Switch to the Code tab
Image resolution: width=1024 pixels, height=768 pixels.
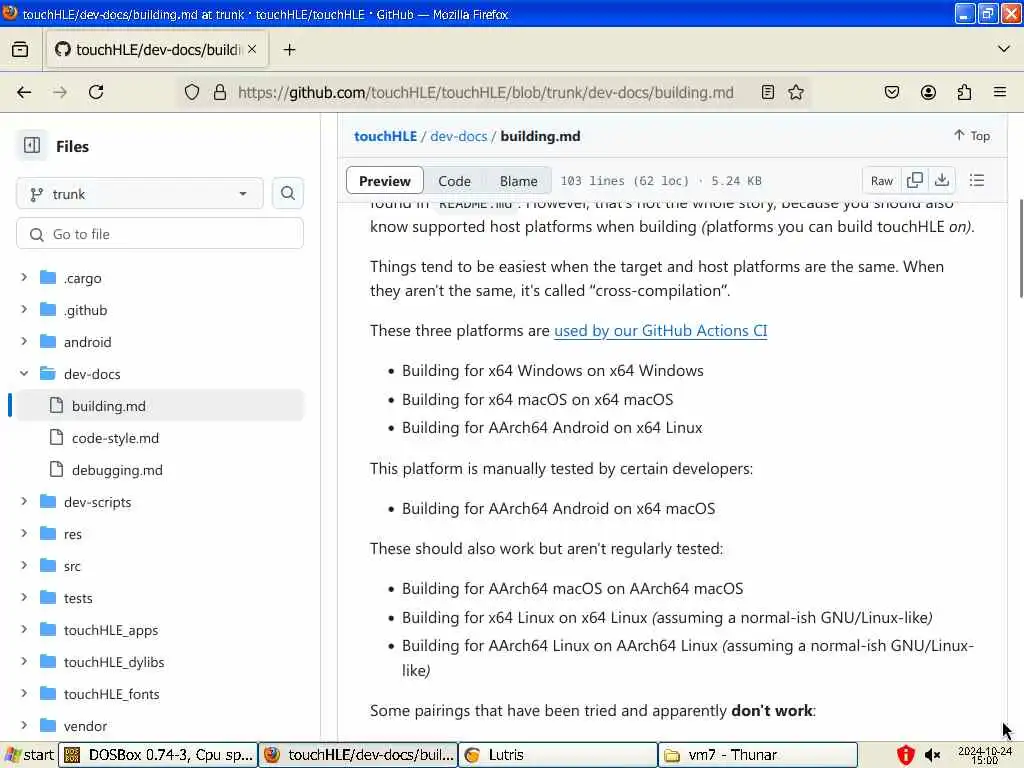click(x=455, y=181)
